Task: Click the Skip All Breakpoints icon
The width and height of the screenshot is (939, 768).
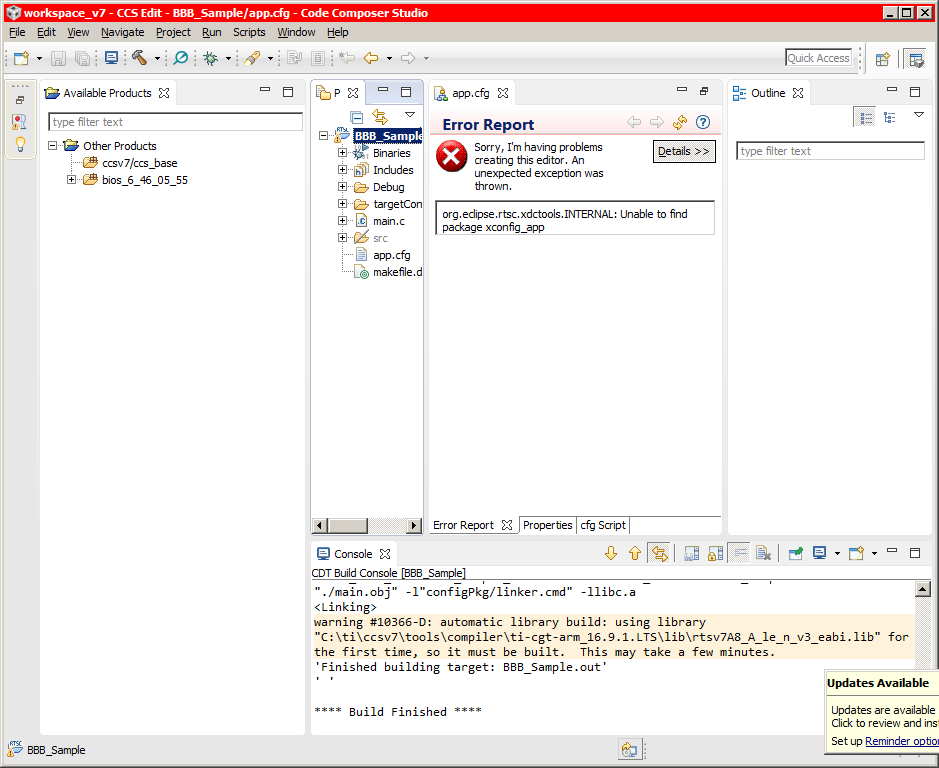Action: coord(180,58)
